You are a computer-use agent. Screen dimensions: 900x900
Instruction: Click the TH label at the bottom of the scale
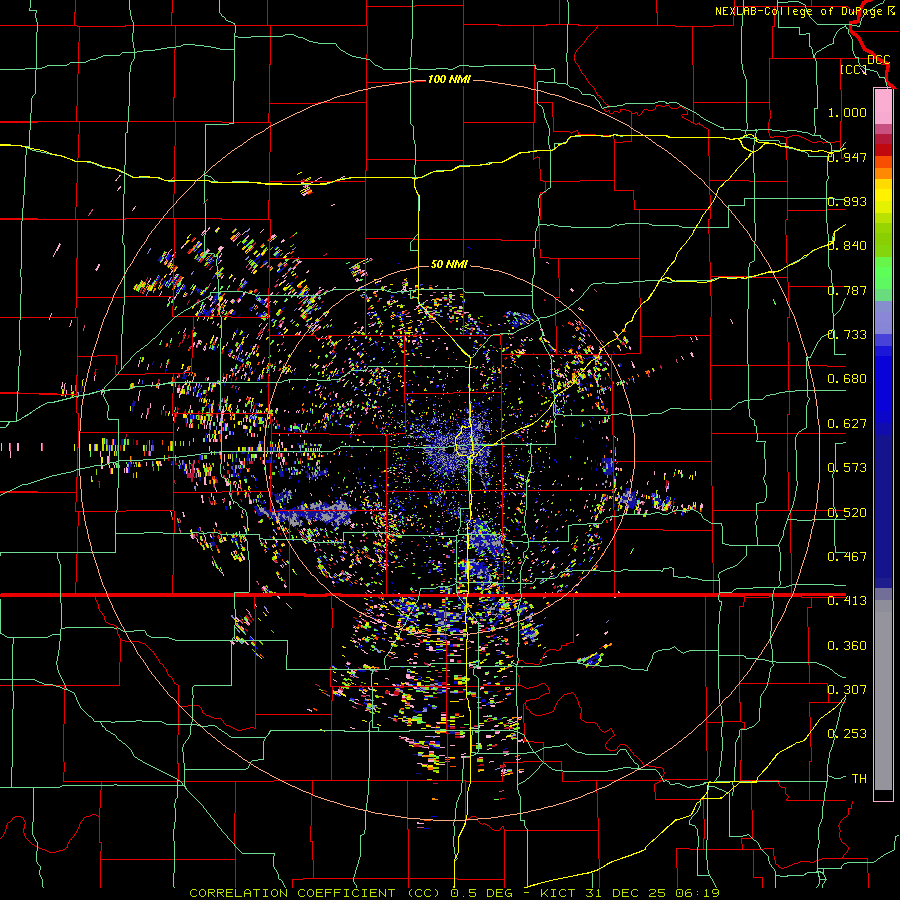point(859,779)
